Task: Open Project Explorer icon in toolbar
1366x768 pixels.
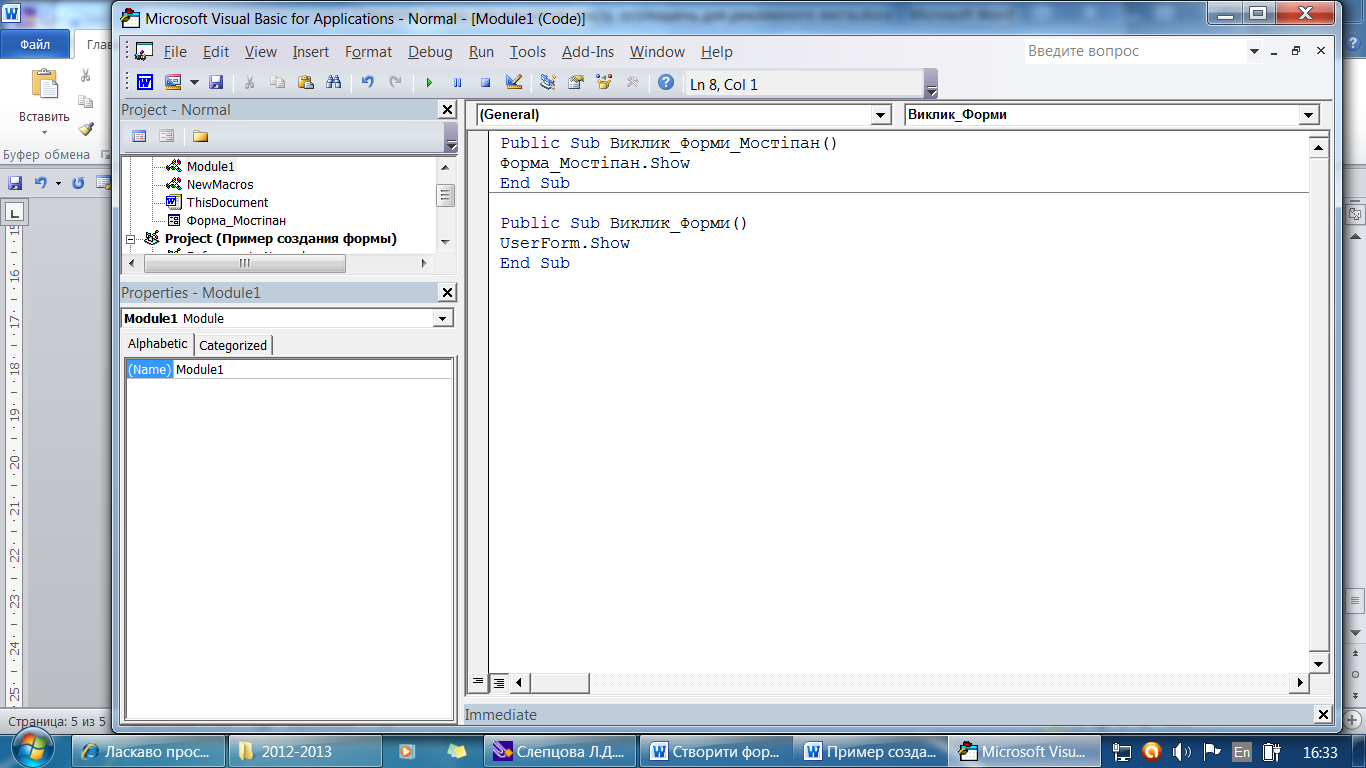Action: pos(548,83)
